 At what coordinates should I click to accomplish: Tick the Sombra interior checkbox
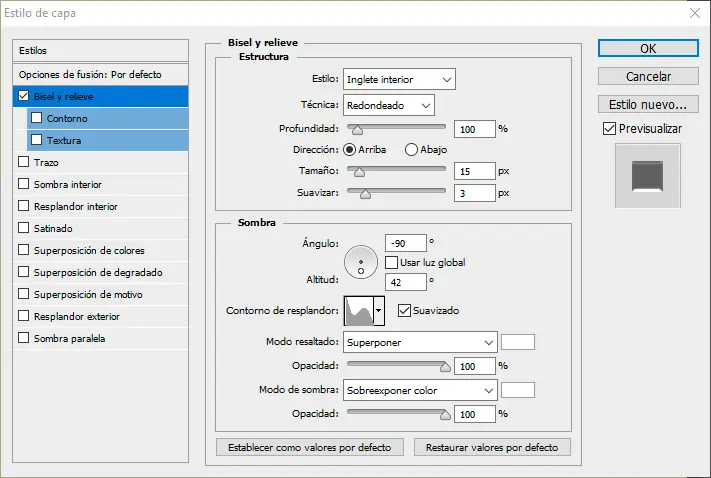[x=24, y=184]
